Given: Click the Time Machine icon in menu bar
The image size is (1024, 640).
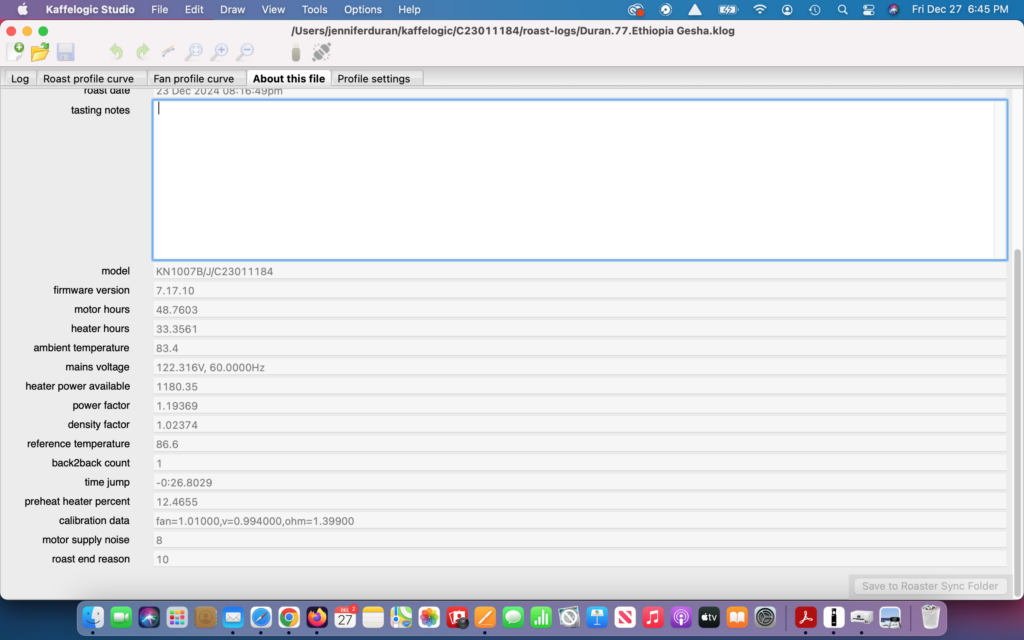Looking at the screenshot, I should [814, 10].
